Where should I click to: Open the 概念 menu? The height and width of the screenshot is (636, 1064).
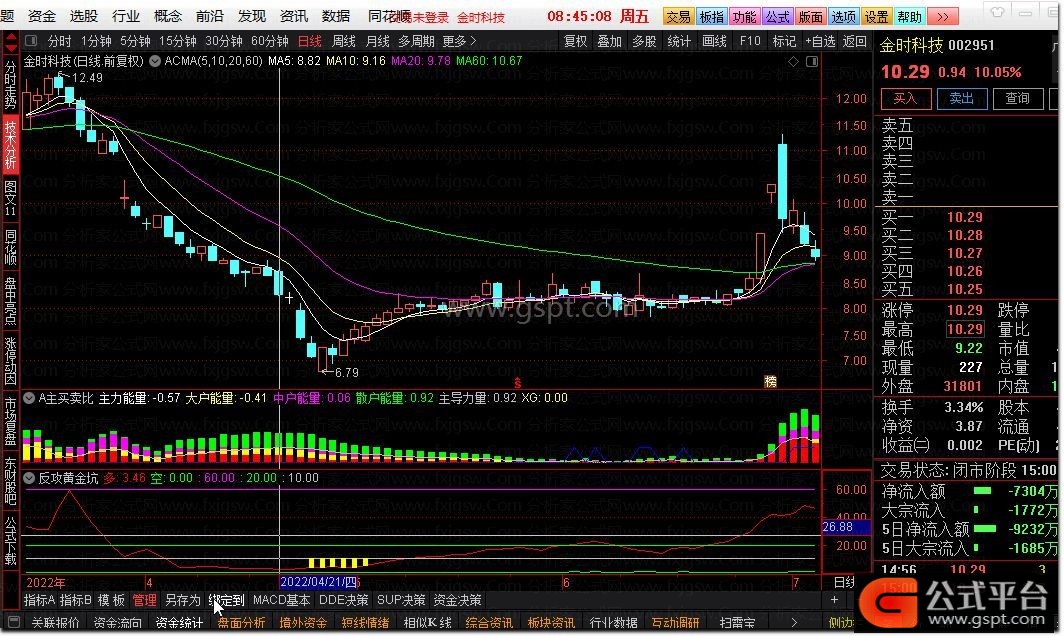point(168,16)
